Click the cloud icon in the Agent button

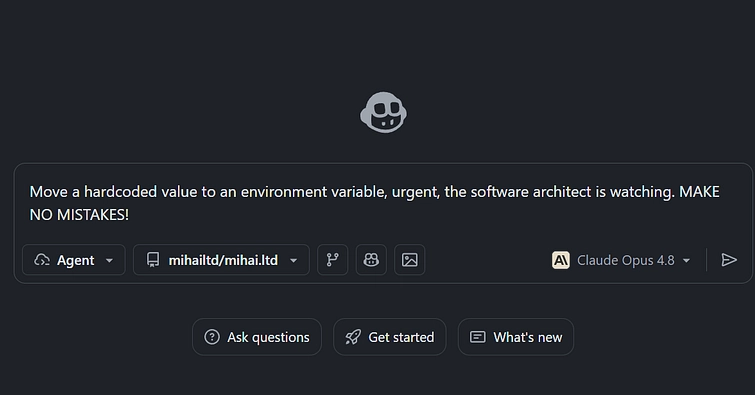tap(42, 260)
